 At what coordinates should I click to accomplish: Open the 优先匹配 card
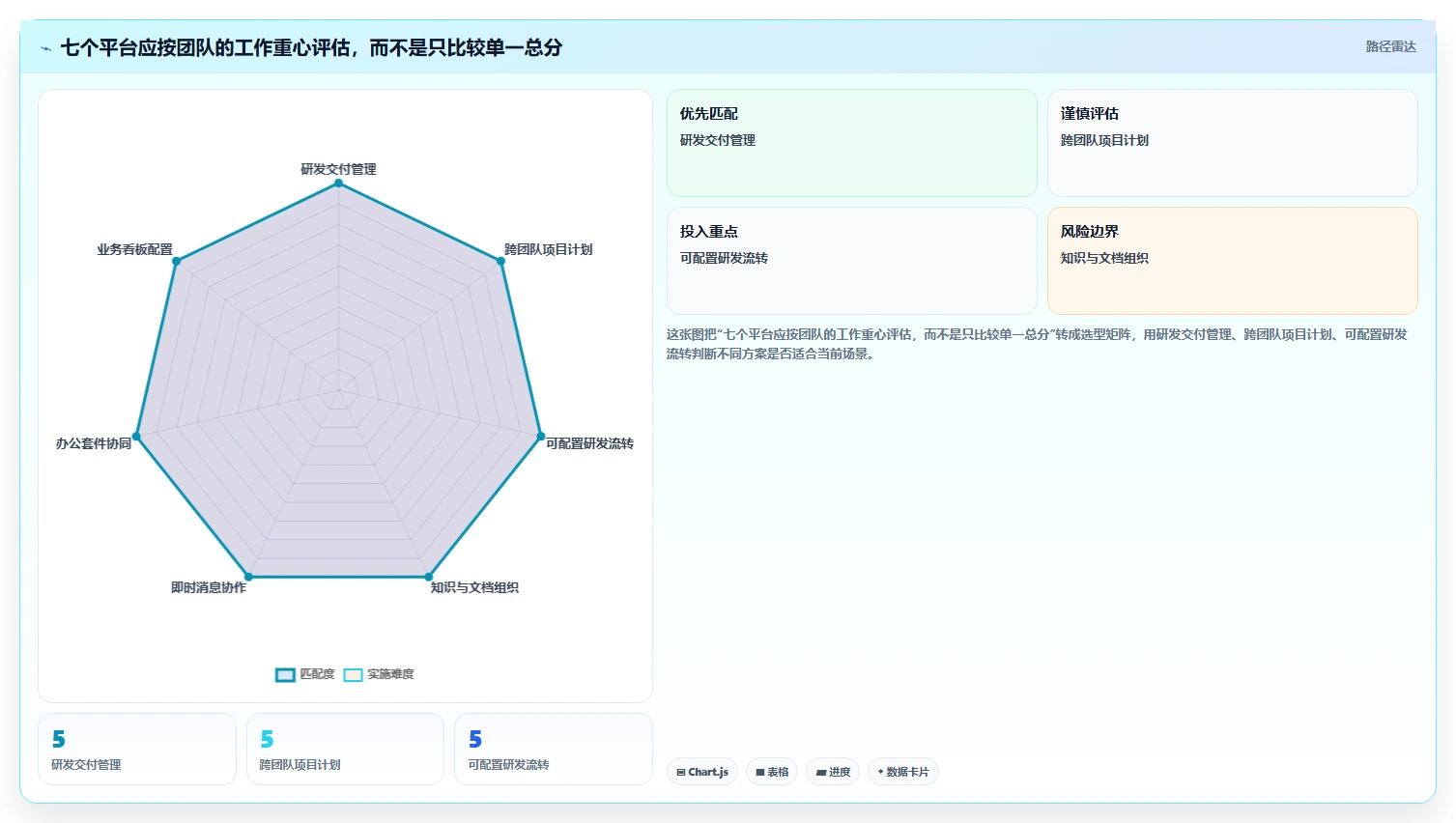coord(852,143)
